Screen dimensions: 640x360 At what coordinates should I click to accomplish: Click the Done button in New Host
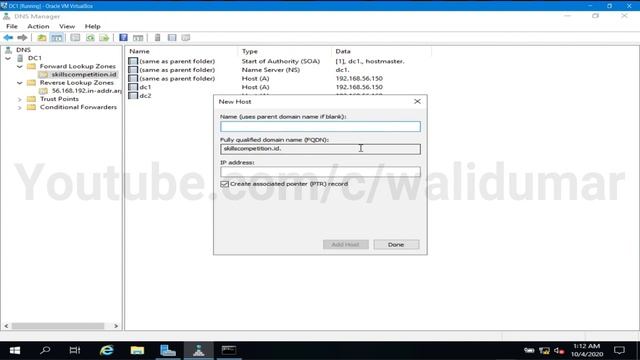pos(396,244)
